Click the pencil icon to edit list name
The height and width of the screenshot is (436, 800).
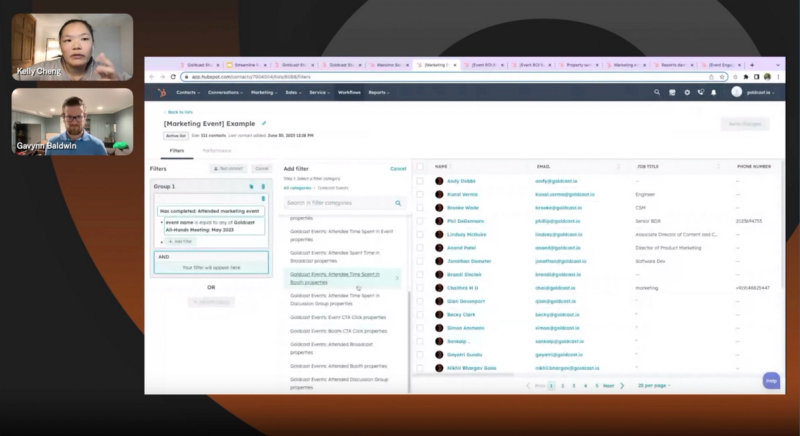coord(264,123)
